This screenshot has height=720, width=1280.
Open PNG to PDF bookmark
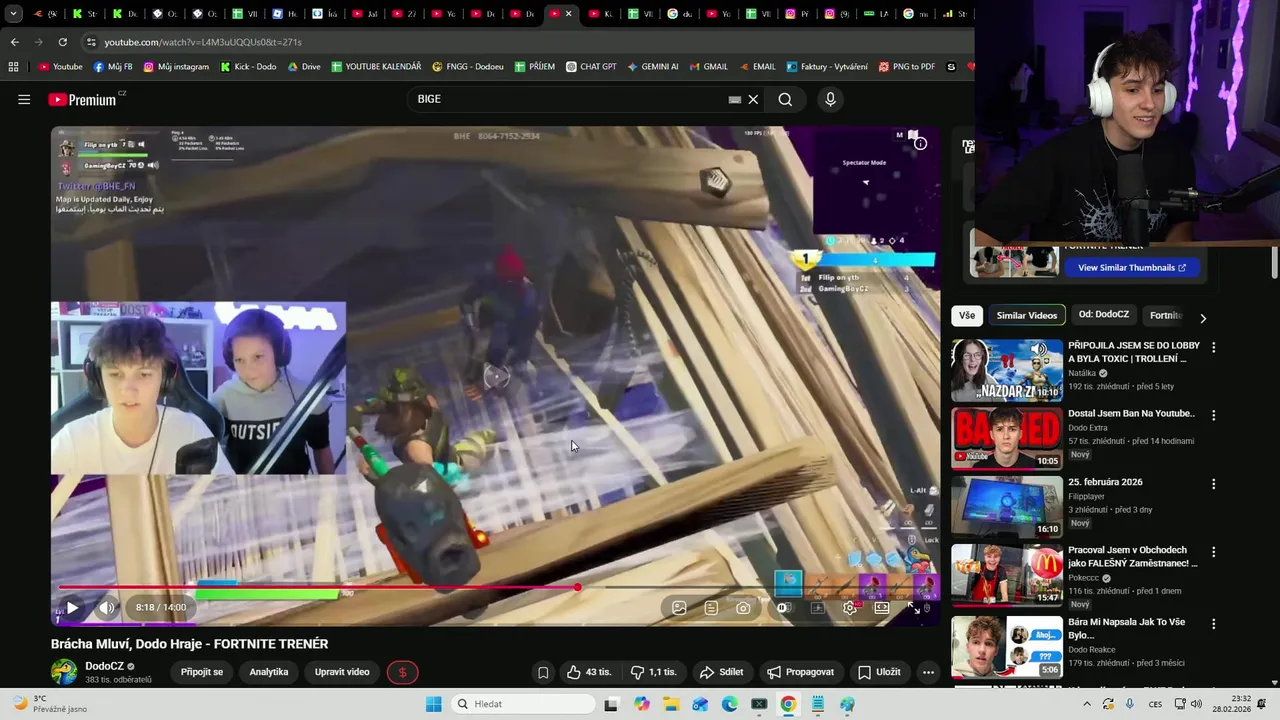click(x=906, y=67)
